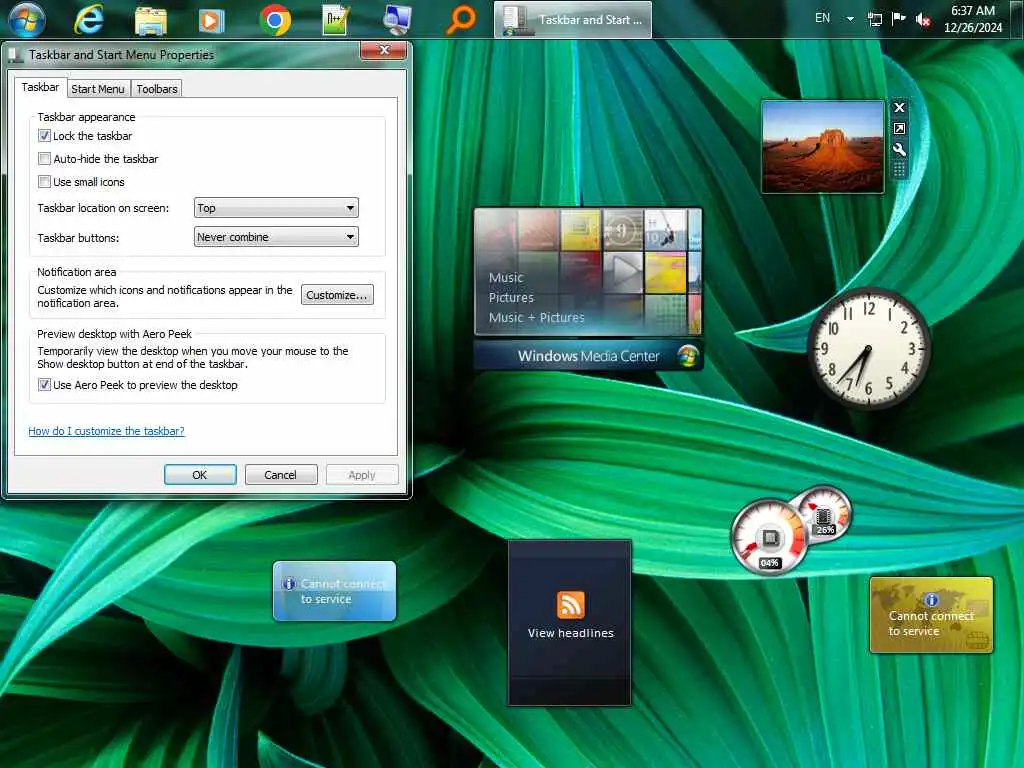Switch to the Toolbars tab
The width and height of the screenshot is (1024, 768).
point(157,89)
